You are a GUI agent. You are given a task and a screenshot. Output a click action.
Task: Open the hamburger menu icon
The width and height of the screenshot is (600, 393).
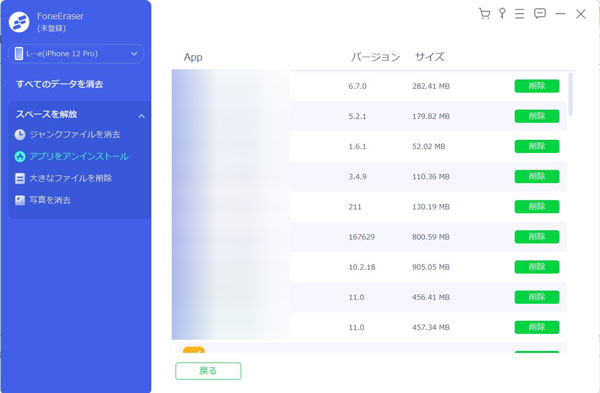pyautogui.click(x=519, y=14)
